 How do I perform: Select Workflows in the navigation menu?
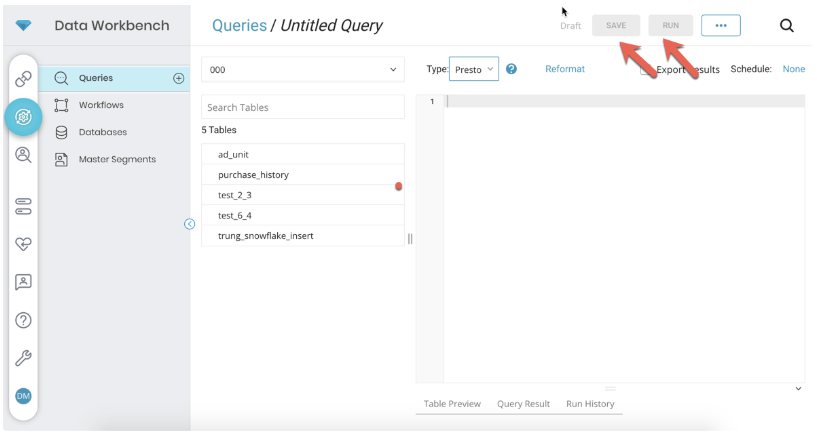point(101,105)
